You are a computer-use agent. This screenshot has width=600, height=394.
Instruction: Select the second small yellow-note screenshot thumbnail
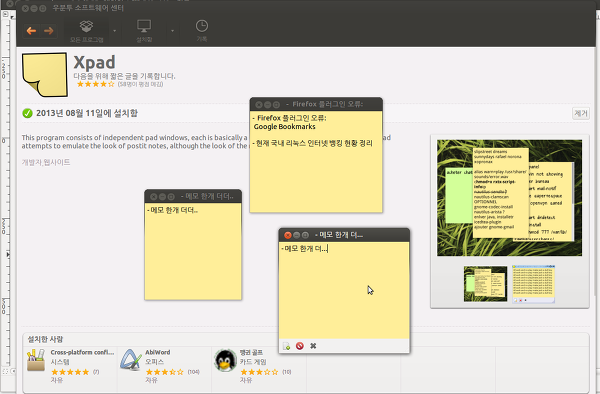tap(533, 284)
